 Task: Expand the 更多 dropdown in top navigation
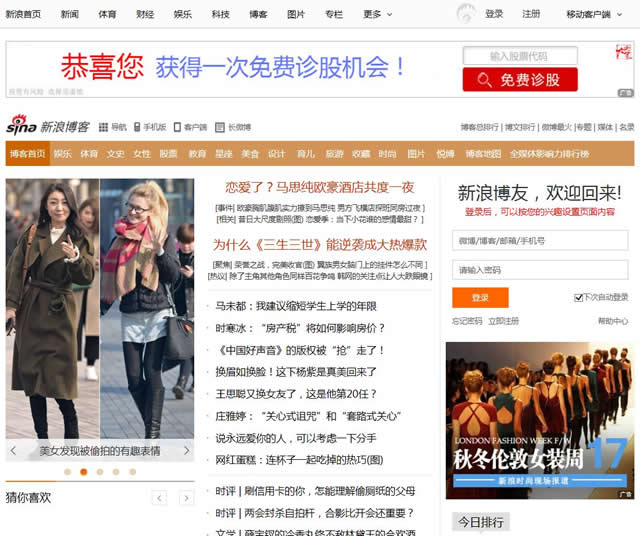(x=376, y=14)
